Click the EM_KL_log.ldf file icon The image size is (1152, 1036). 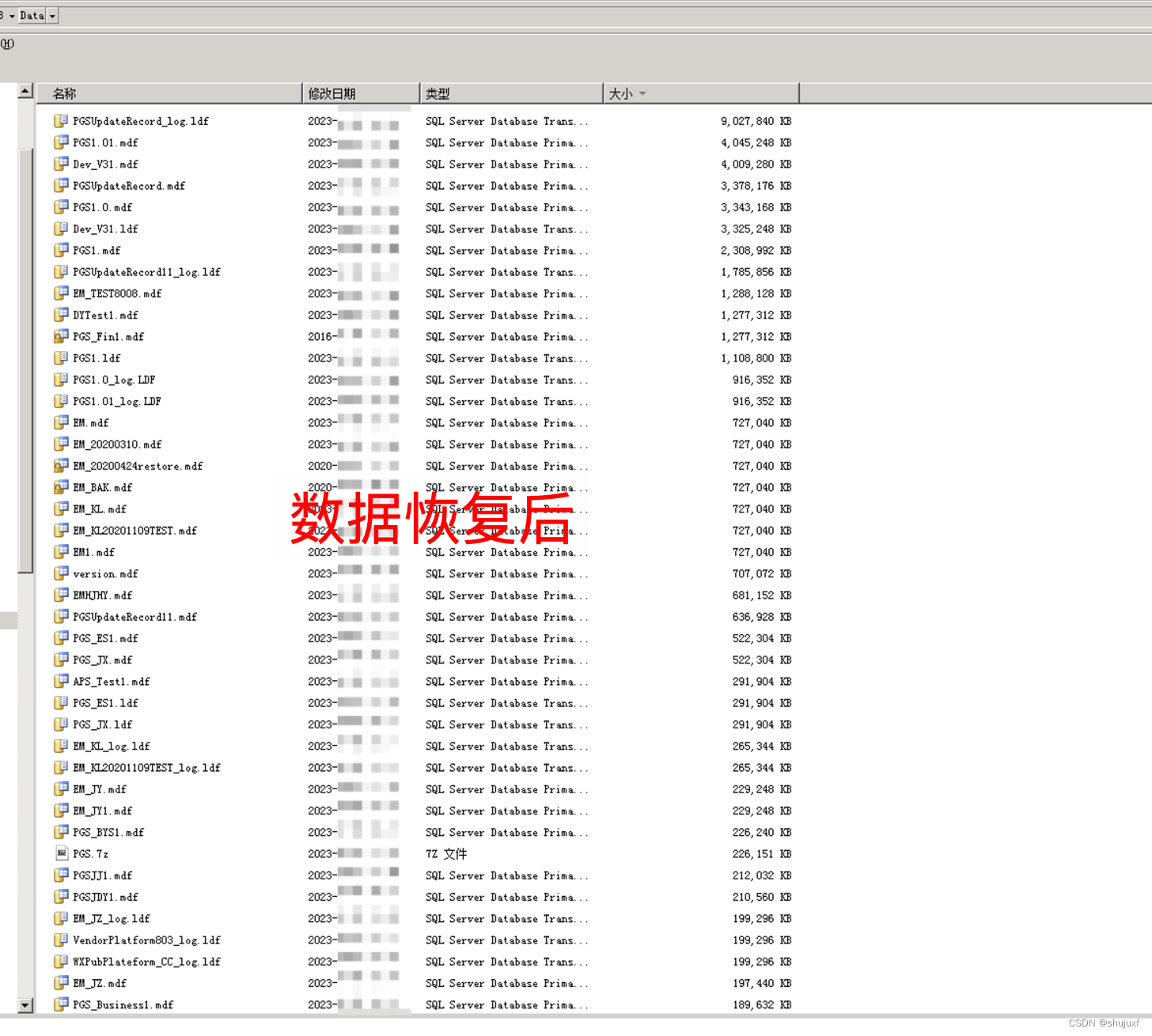[61, 746]
